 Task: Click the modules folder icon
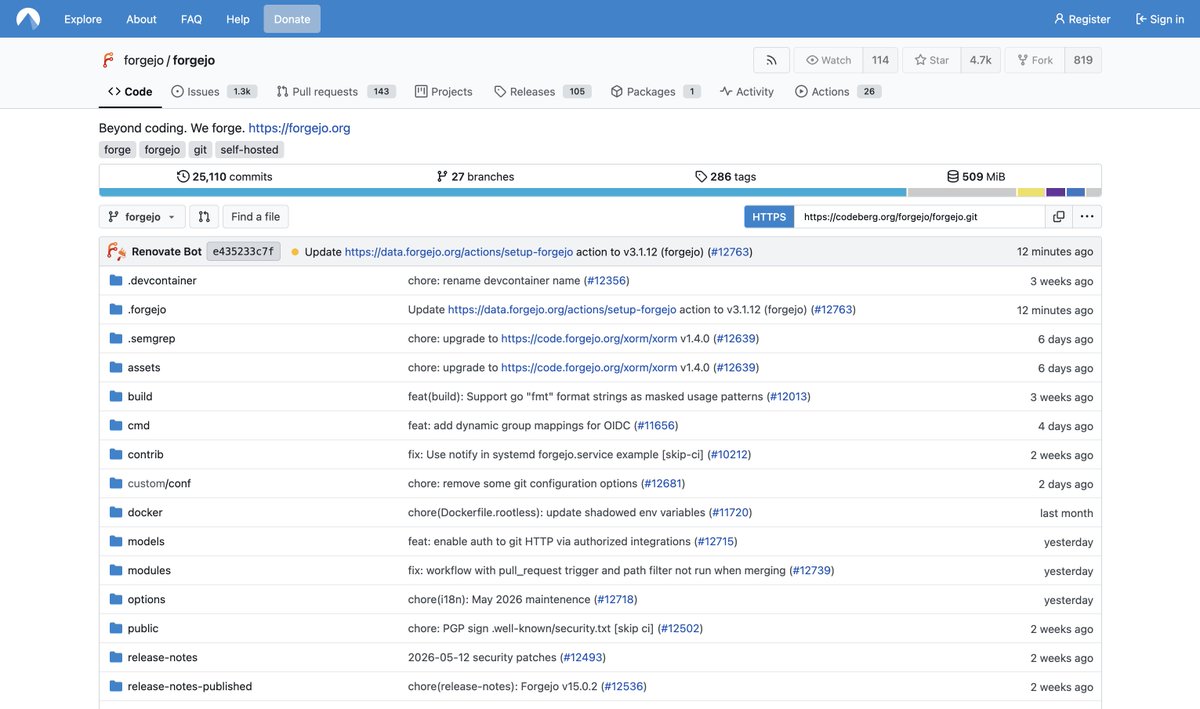(x=116, y=571)
